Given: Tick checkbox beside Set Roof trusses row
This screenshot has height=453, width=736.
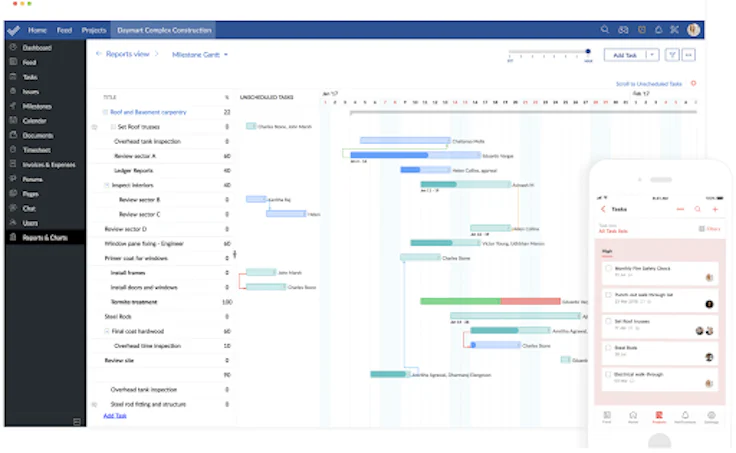Looking at the screenshot, I should point(113,127).
